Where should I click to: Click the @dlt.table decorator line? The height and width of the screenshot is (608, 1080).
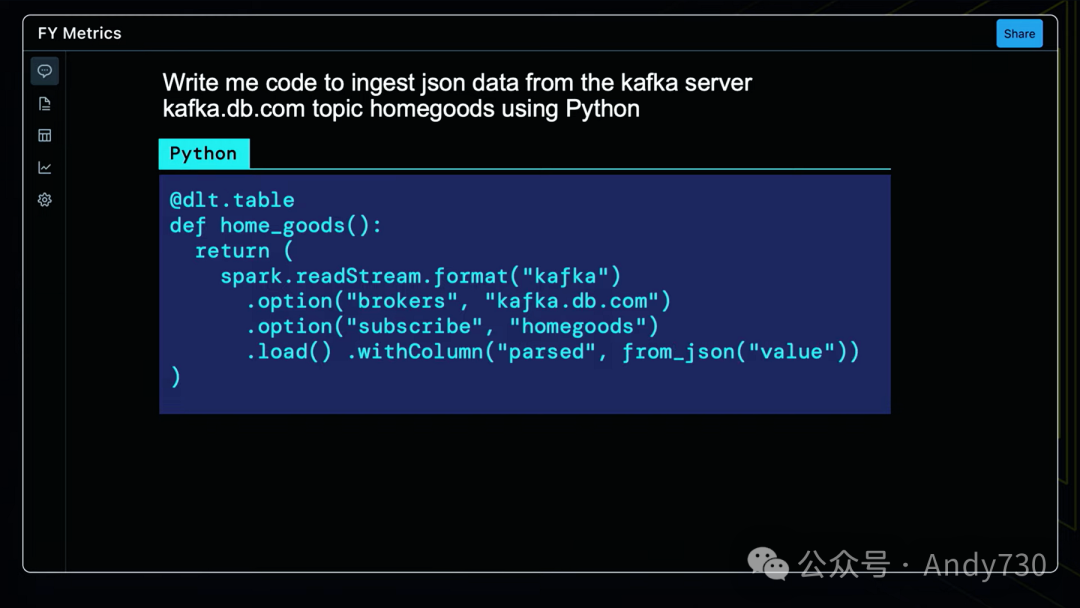point(232,200)
